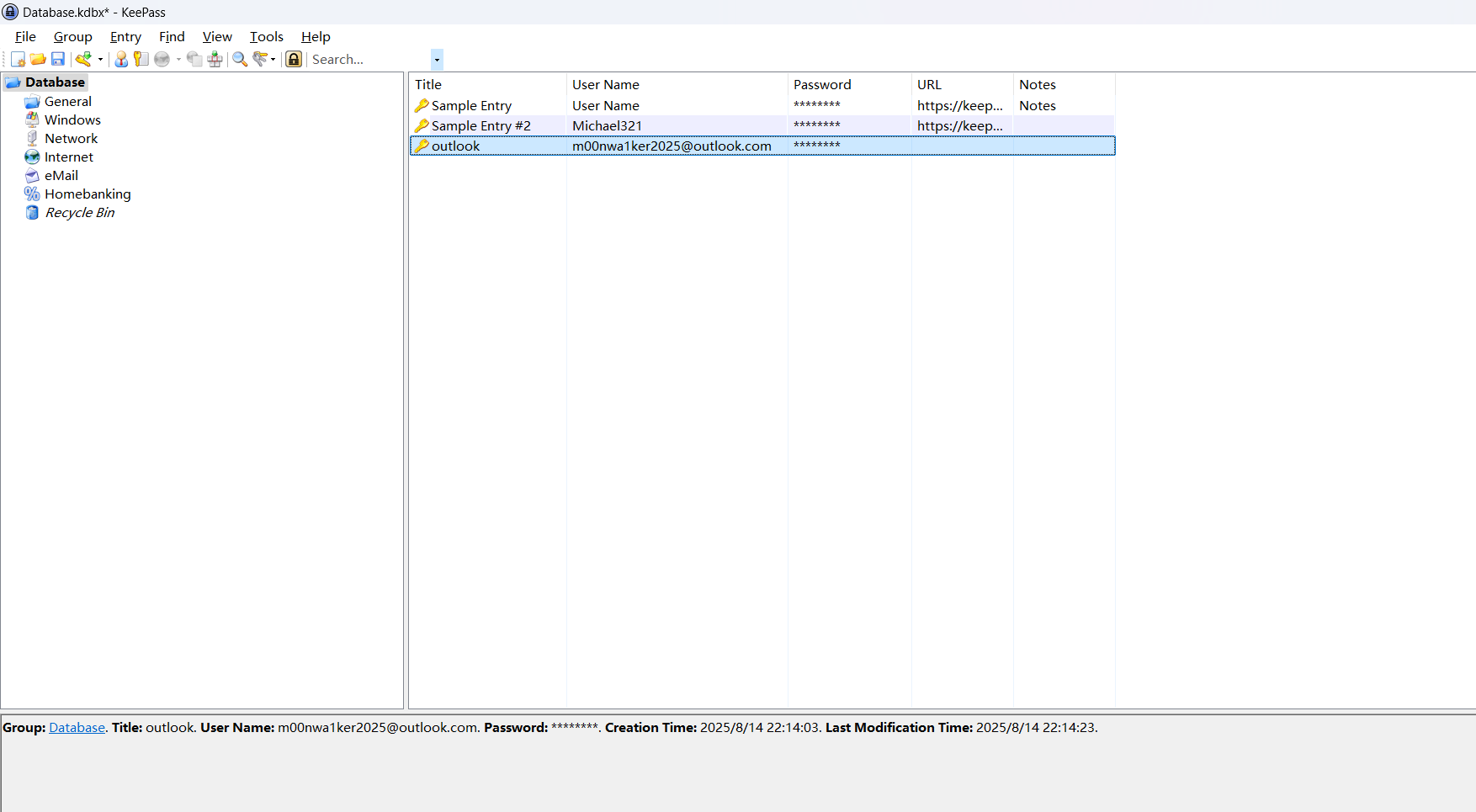Sort entries by the URL column header
The height and width of the screenshot is (812, 1476).
[963, 84]
